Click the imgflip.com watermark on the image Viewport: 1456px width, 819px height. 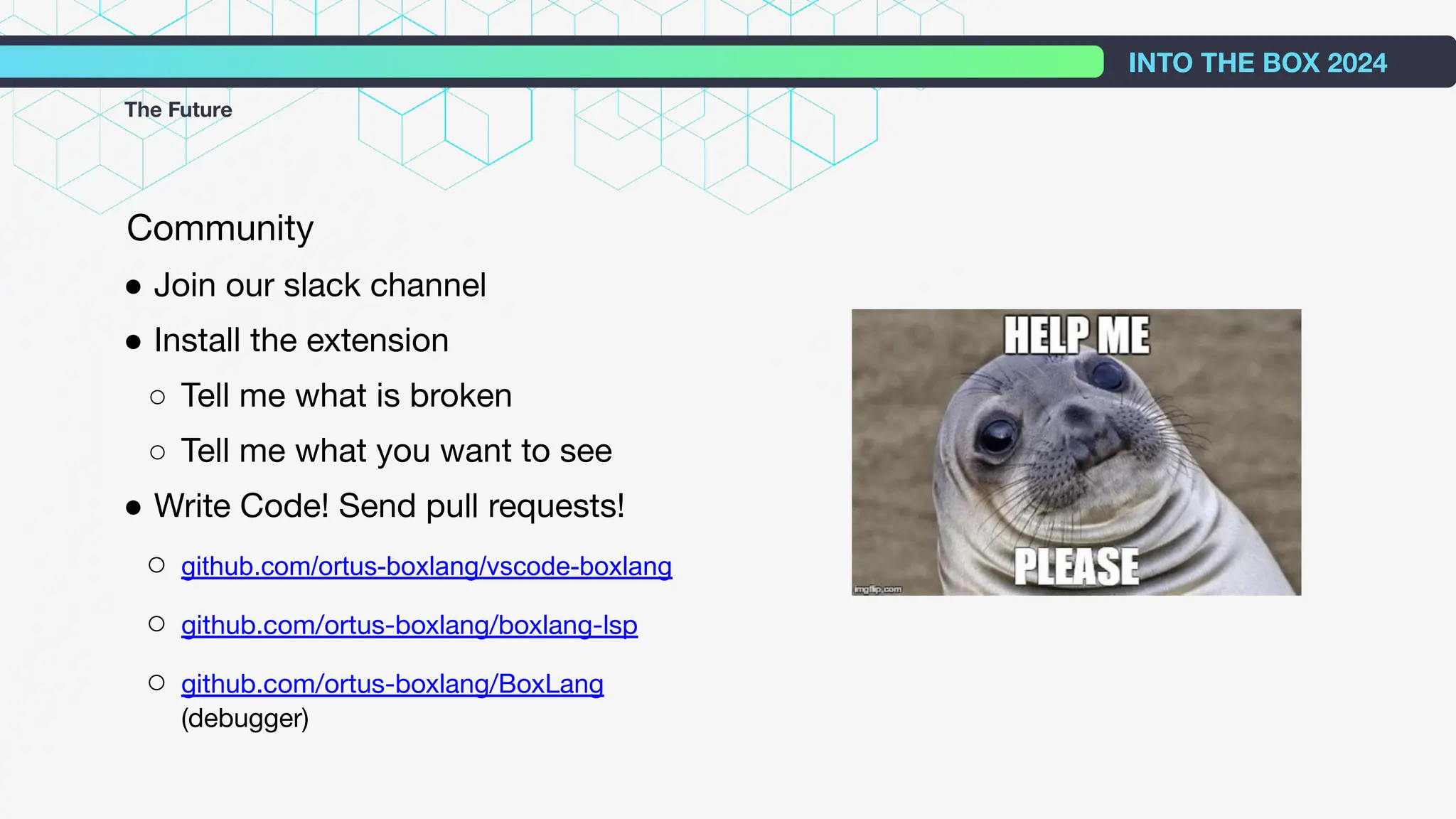click(x=877, y=589)
